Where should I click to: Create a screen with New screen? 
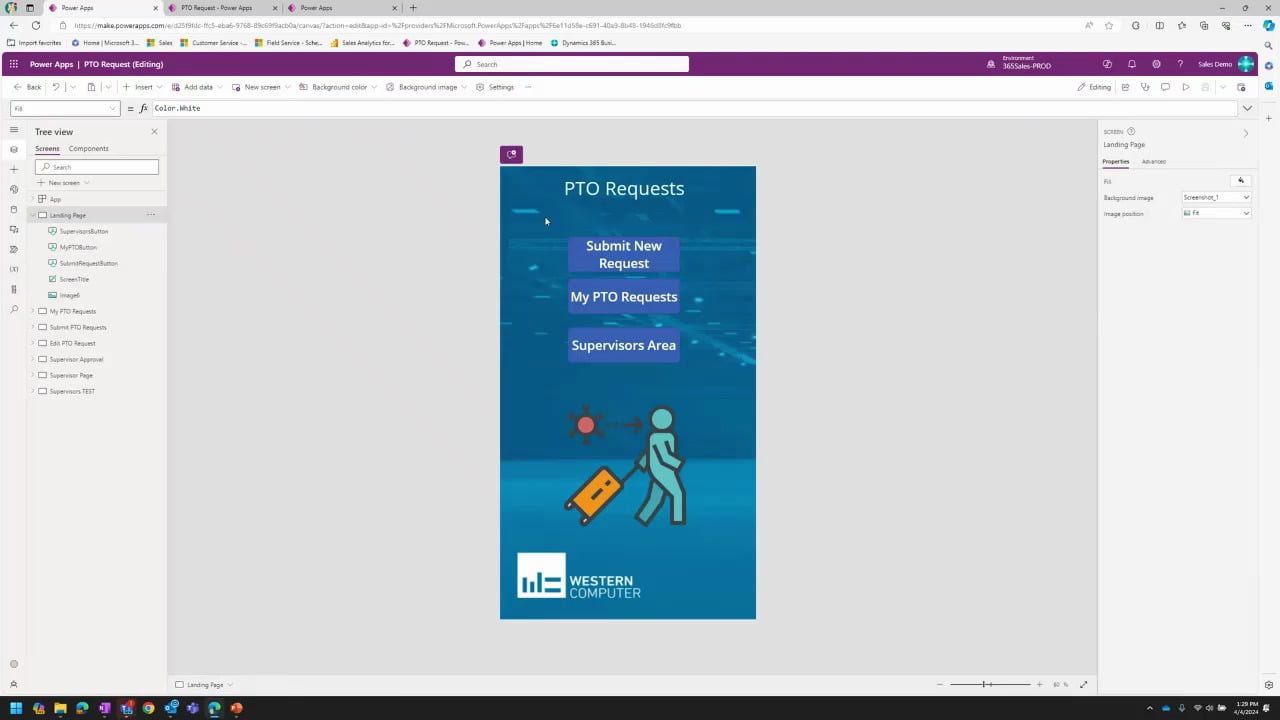click(x=258, y=87)
